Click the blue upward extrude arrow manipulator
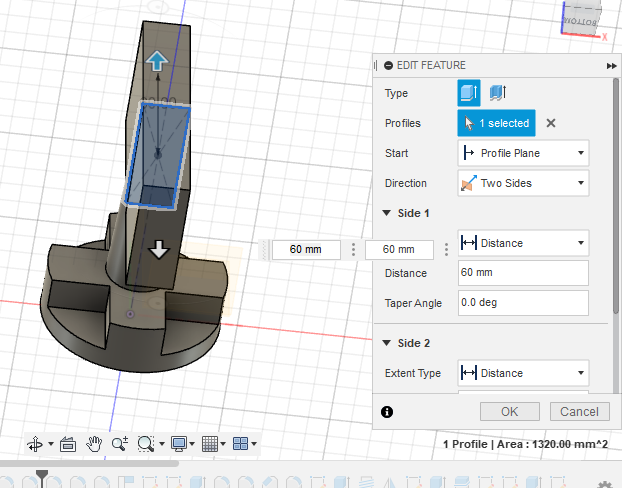622x488 pixels. click(x=157, y=61)
